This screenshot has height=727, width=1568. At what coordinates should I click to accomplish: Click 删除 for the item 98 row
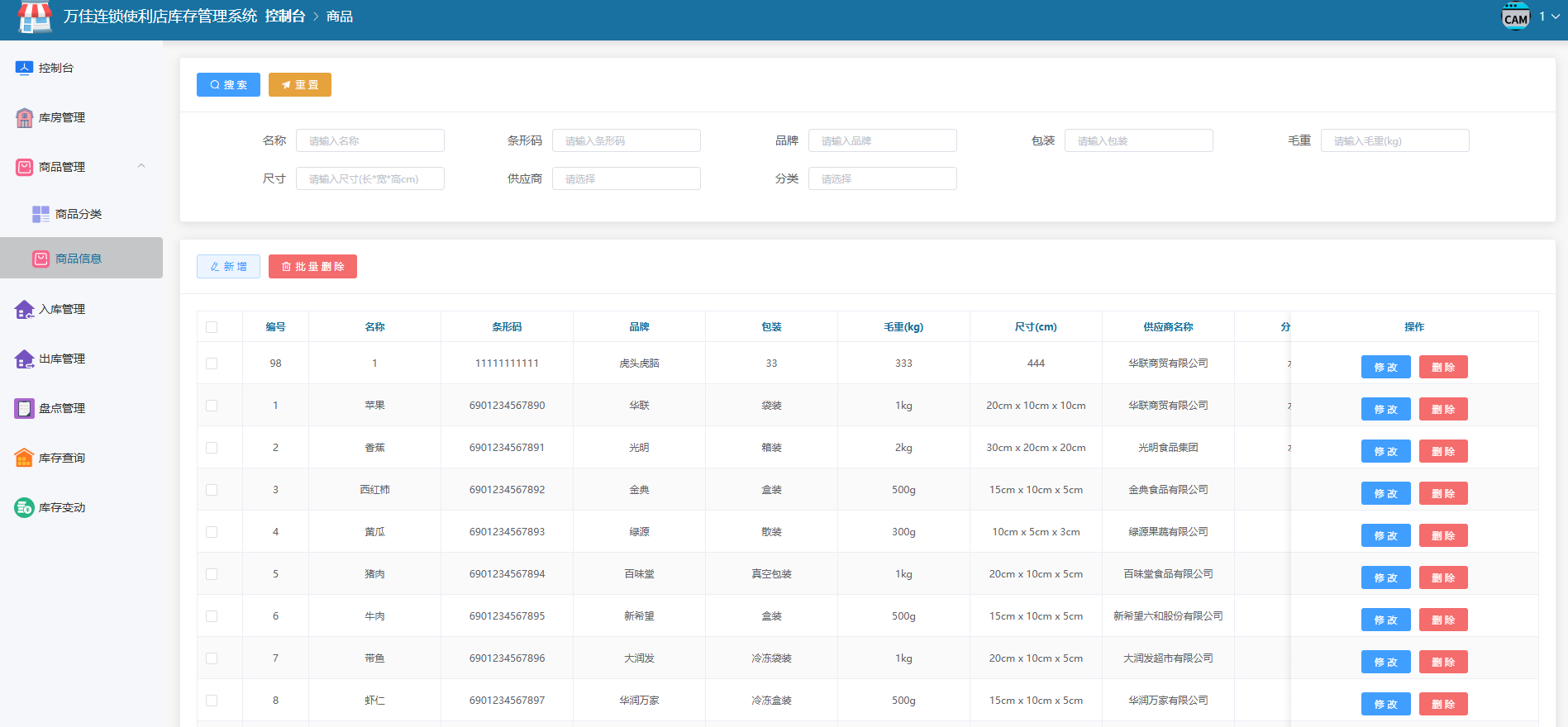(1443, 367)
